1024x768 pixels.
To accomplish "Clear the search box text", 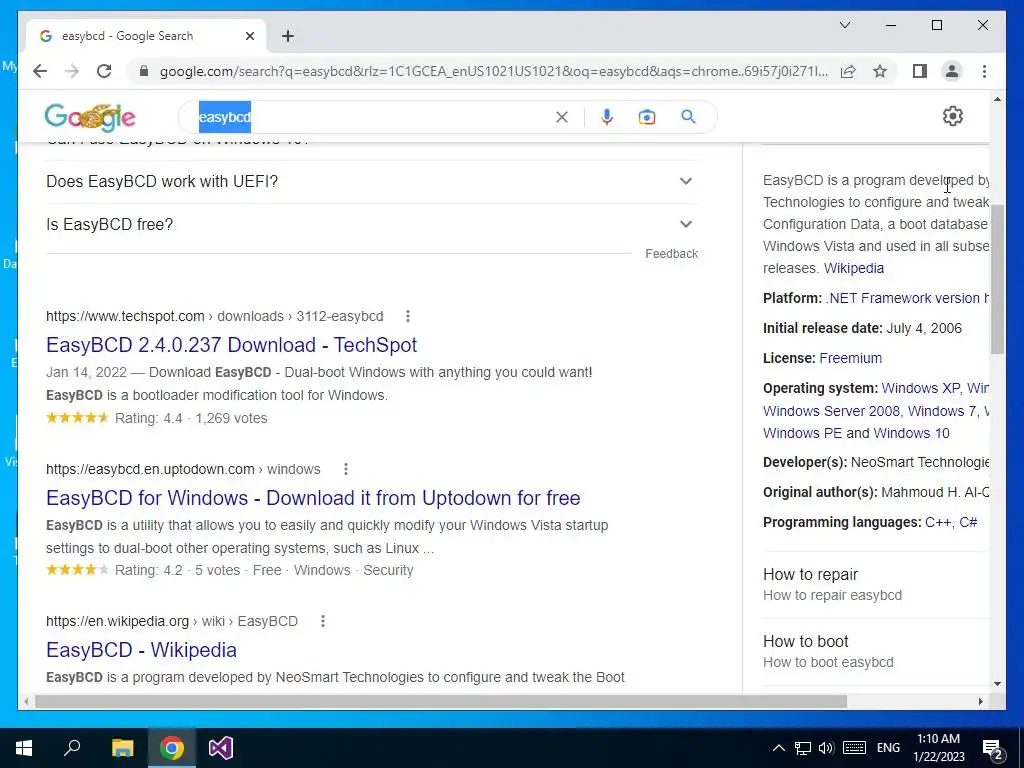I will pyautogui.click(x=562, y=117).
